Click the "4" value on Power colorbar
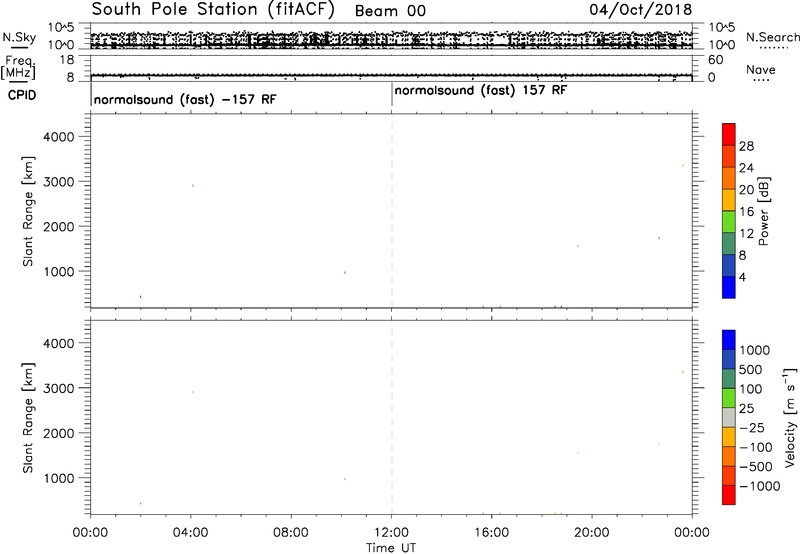This screenshot has width=800, height=554. tap(742, 277)
